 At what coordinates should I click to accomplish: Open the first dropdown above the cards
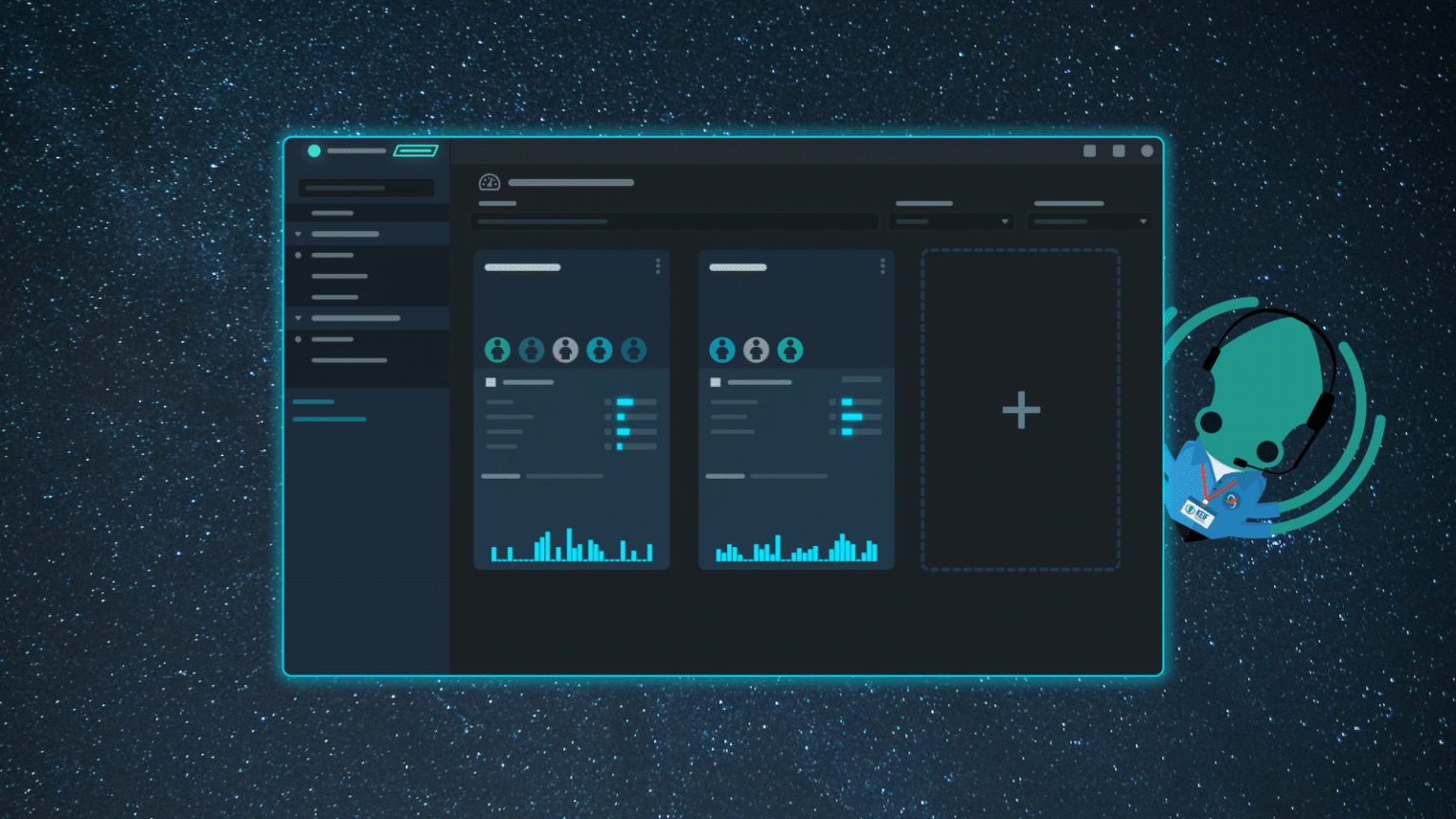click(x=951, y=221)
